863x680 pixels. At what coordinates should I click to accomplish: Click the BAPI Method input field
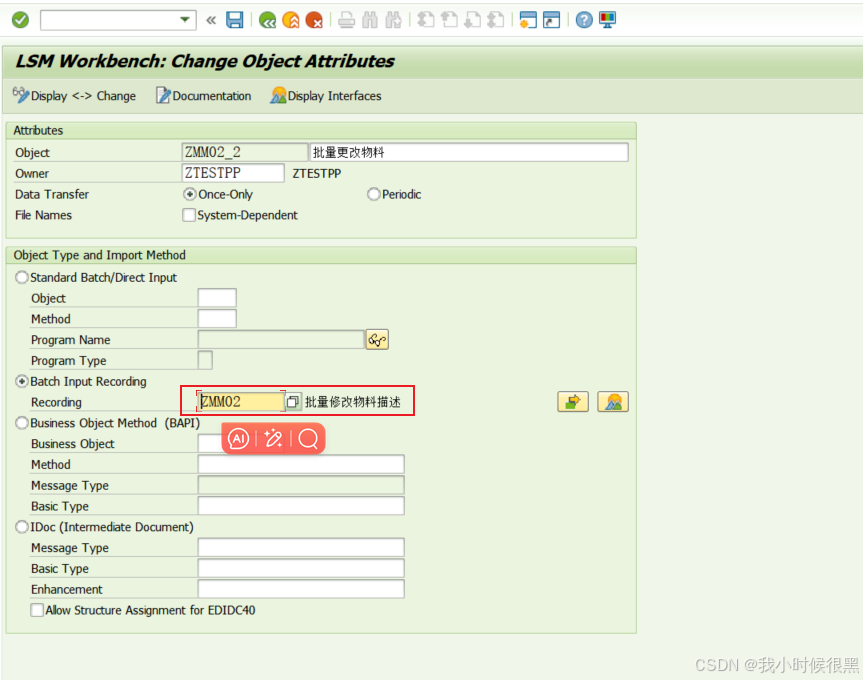pyautogui.click(x=301, y=464)
